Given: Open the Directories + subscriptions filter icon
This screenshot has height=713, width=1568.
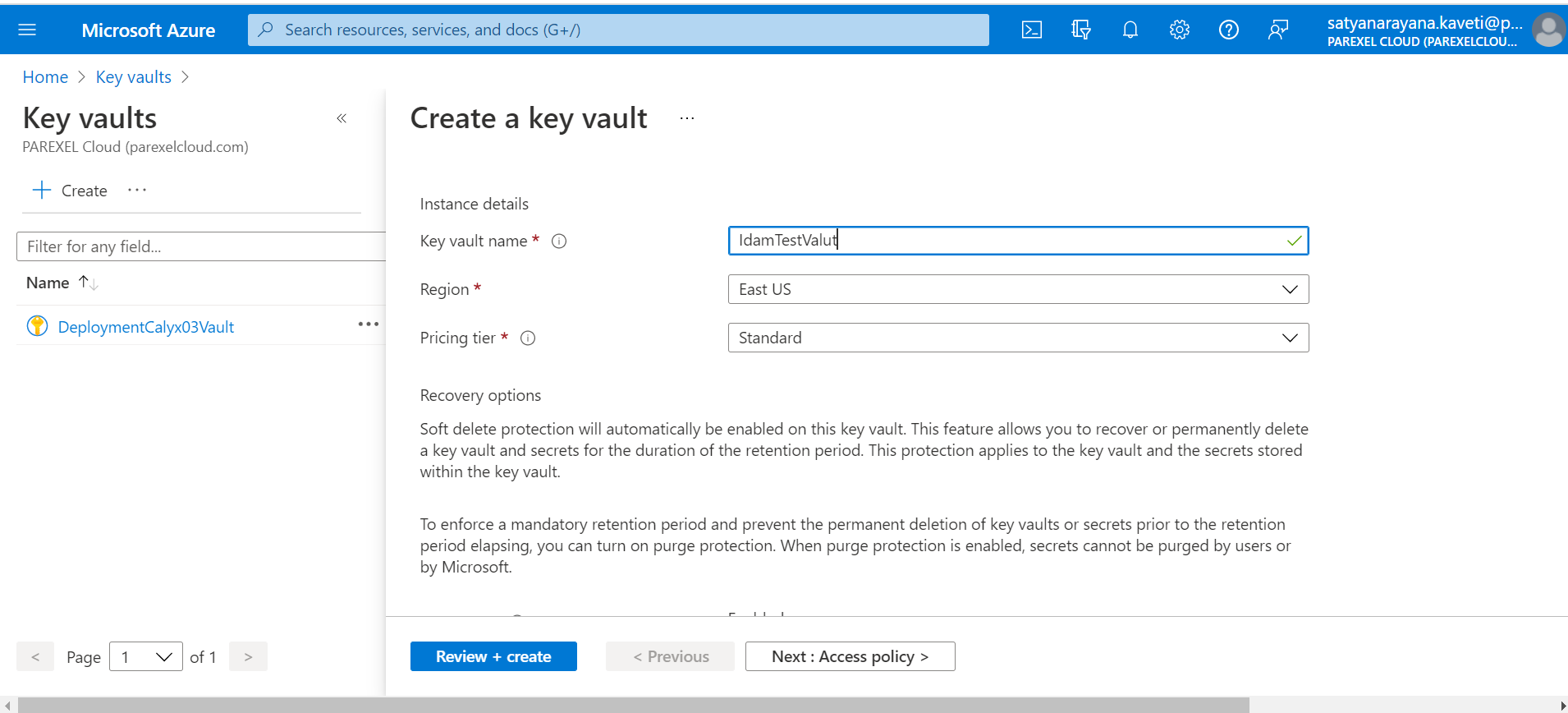Looking at the screenshot, I should (1080, 30).
